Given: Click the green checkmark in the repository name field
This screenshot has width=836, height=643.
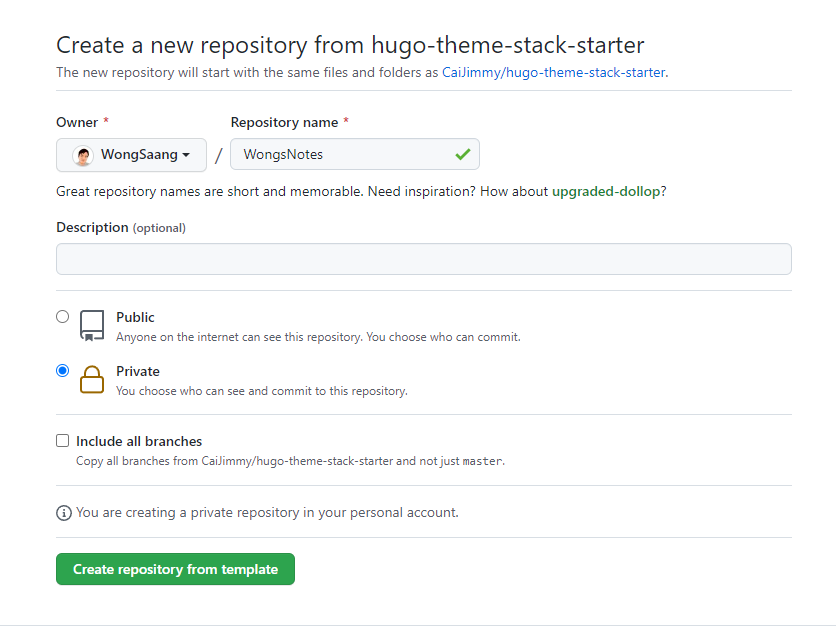Looking at the screenshot, I should [x=462, y=155].
